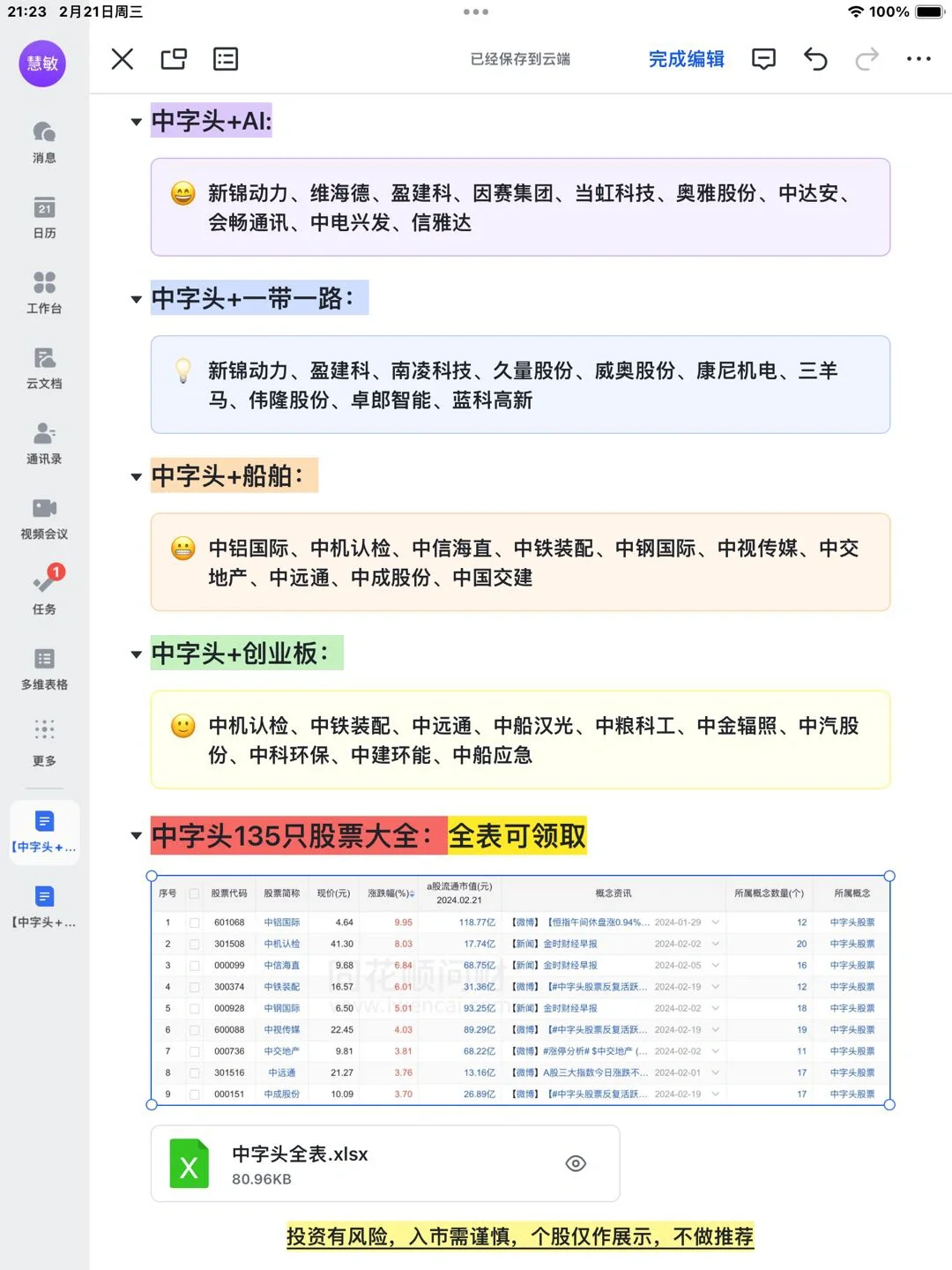Tap the Wi-Fi icon in status bar
The image size is (952, 1270).
[856, 11]
